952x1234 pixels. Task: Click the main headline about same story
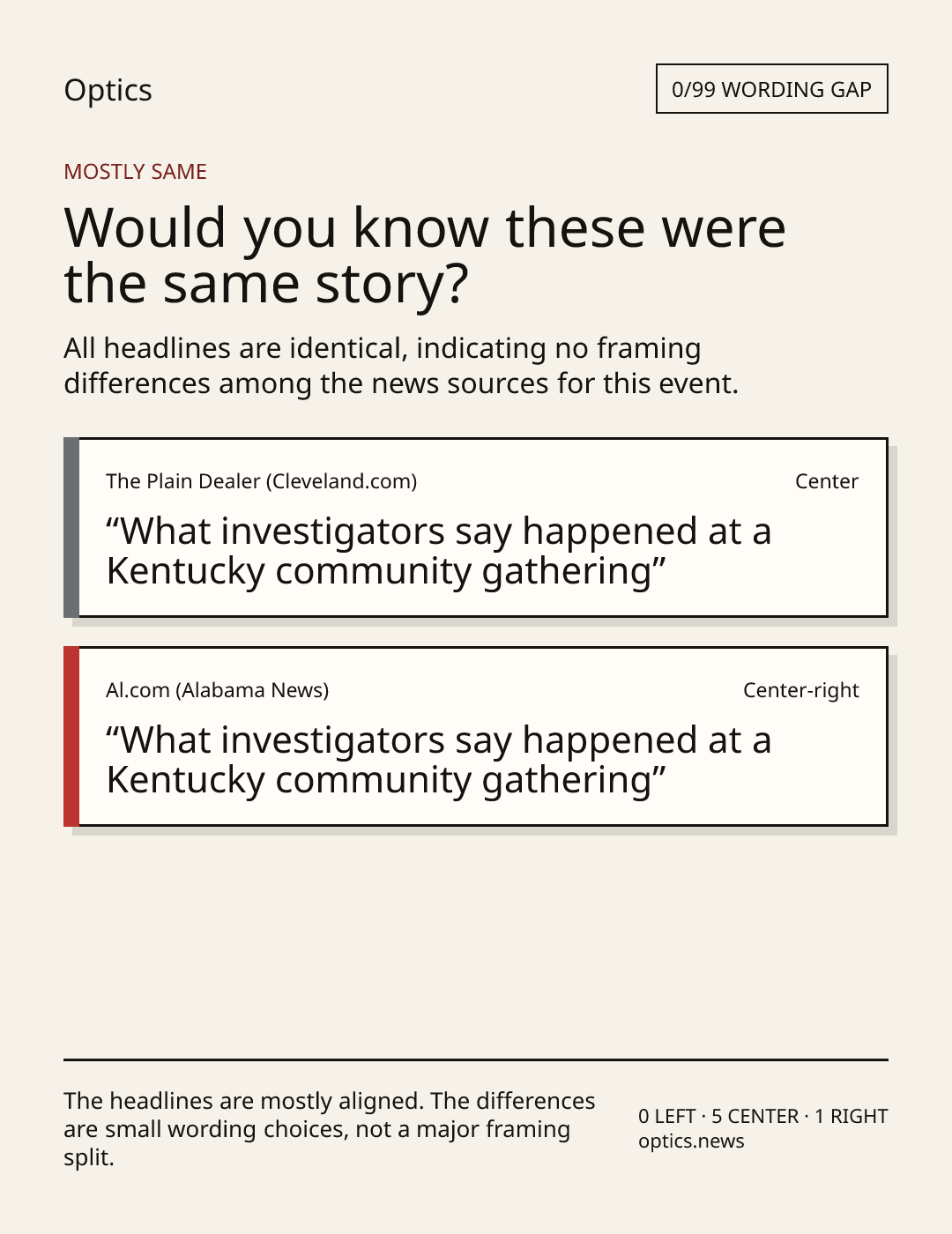[425, 255]
